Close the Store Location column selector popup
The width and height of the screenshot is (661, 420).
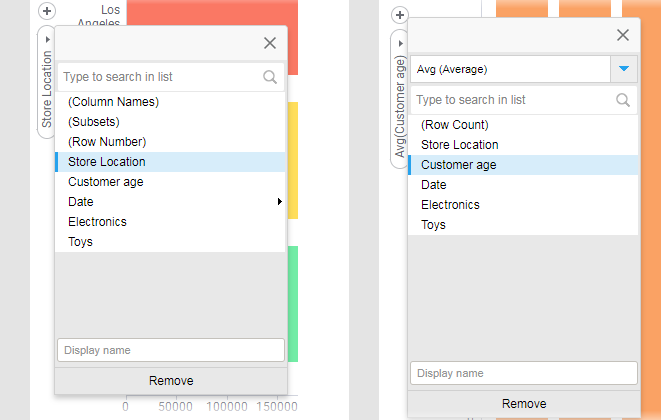coord(269,43)
